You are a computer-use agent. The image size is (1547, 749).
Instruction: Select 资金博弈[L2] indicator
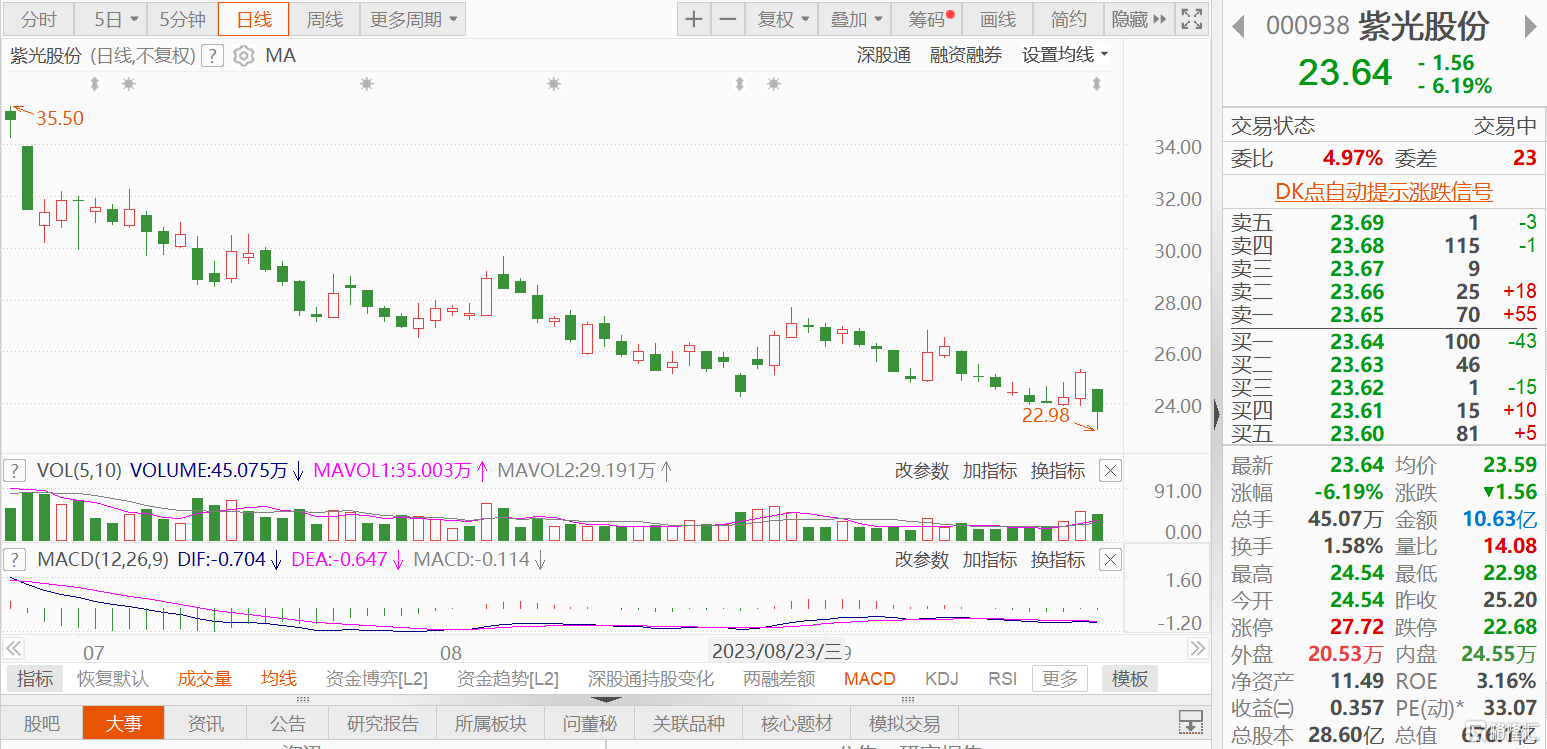pos(377,679)
